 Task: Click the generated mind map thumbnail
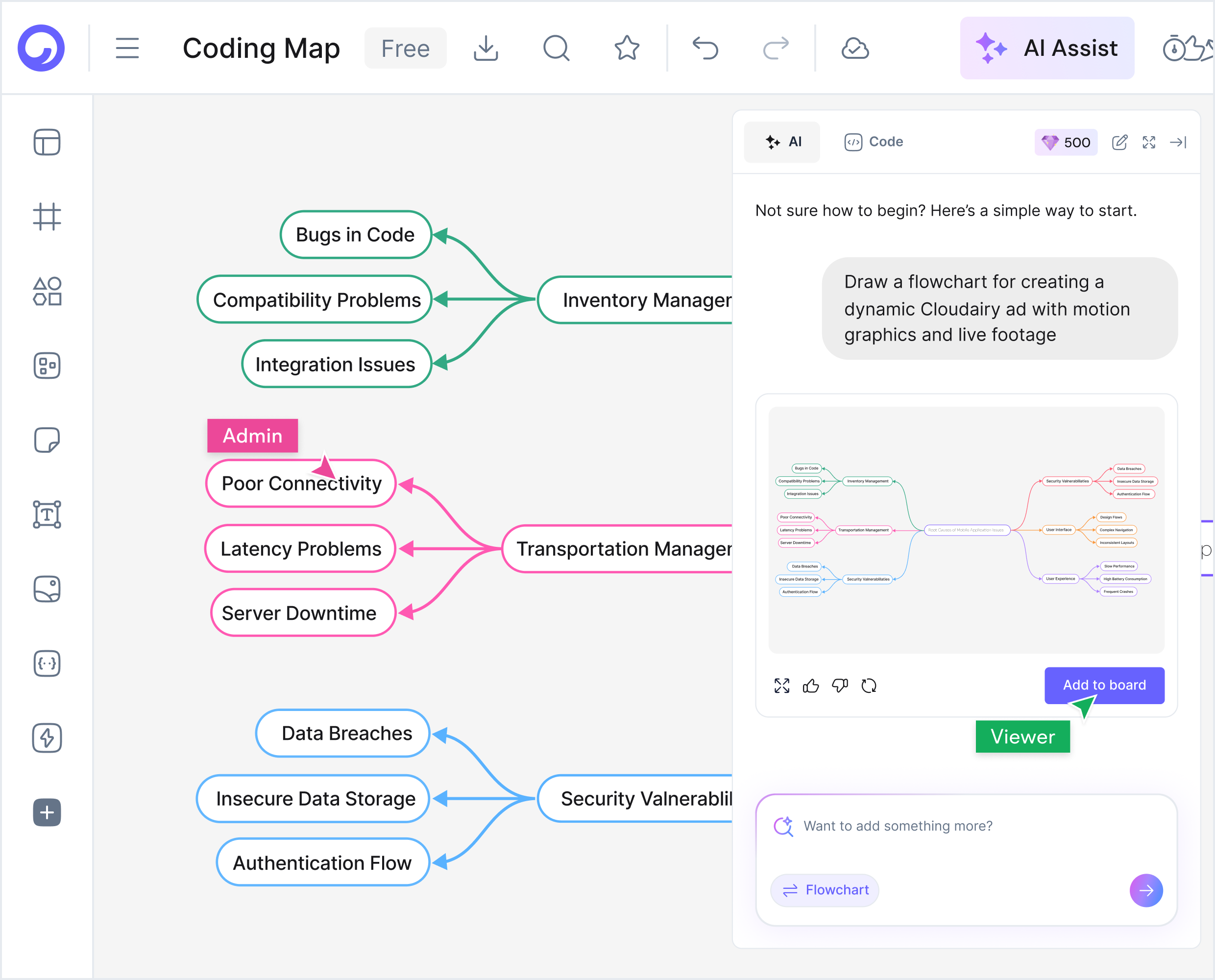(x=966, y=530)
